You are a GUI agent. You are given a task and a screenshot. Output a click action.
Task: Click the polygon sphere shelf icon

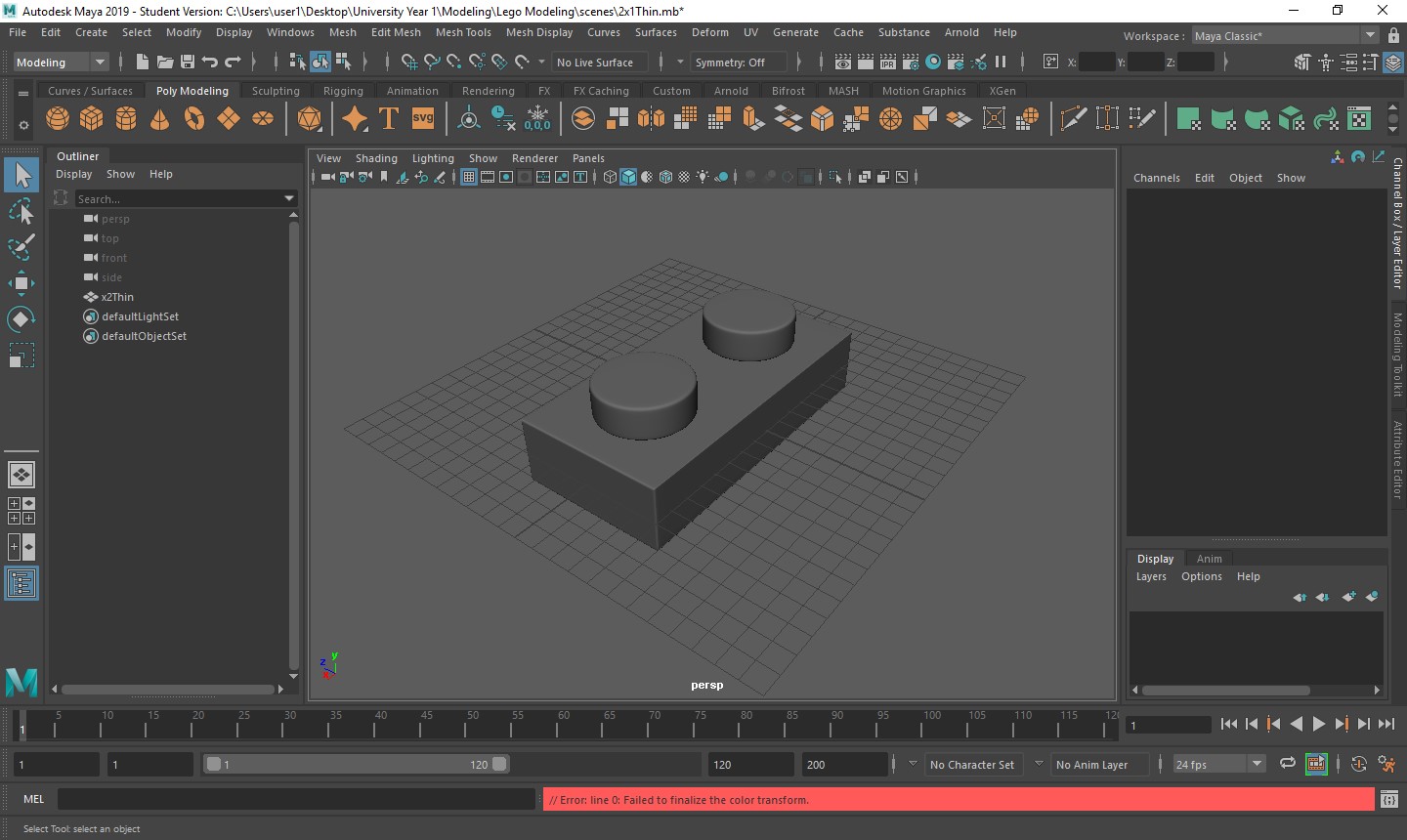point(58,119)
